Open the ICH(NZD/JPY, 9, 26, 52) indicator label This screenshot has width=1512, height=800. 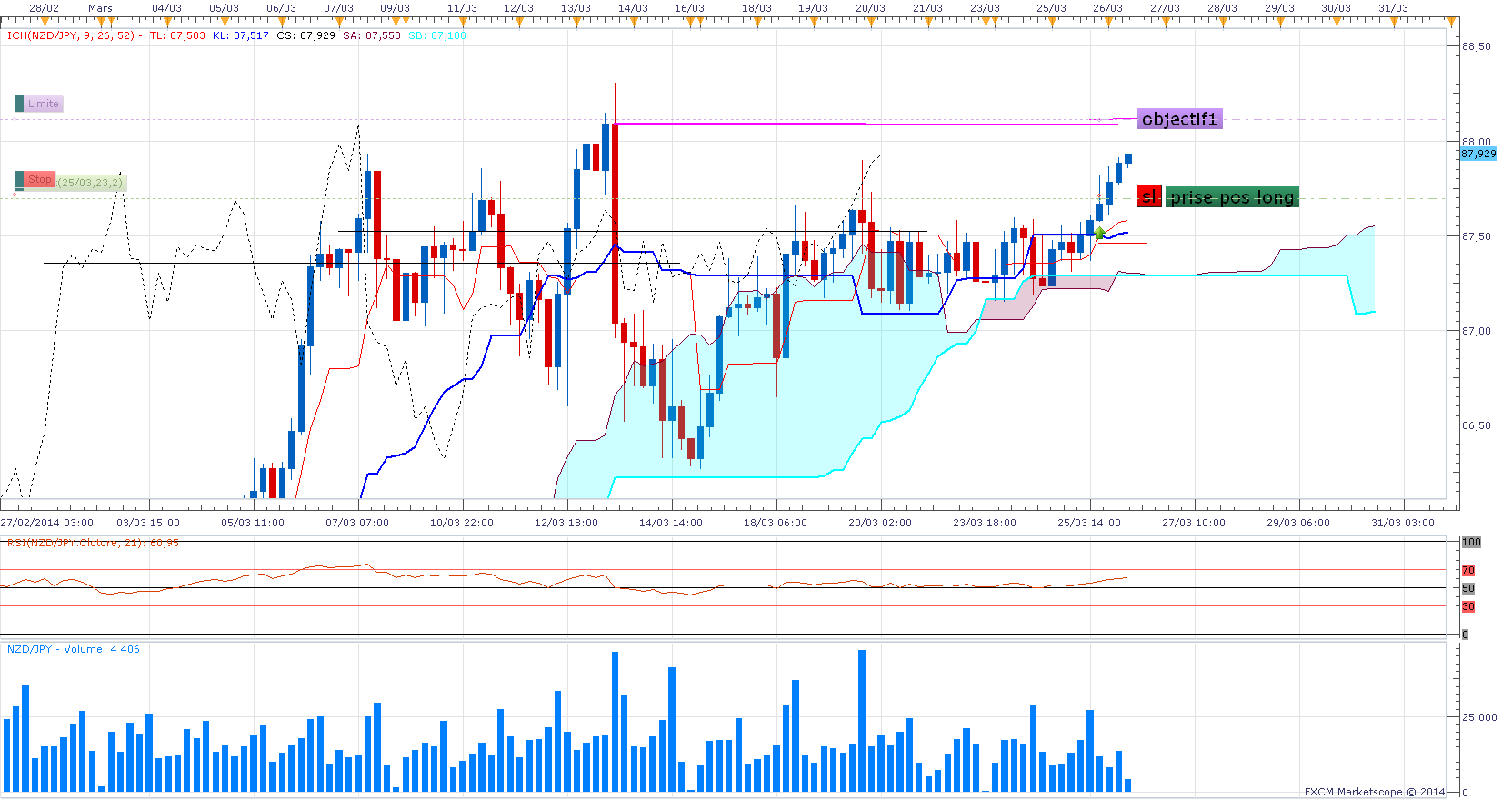coord(71,35)
